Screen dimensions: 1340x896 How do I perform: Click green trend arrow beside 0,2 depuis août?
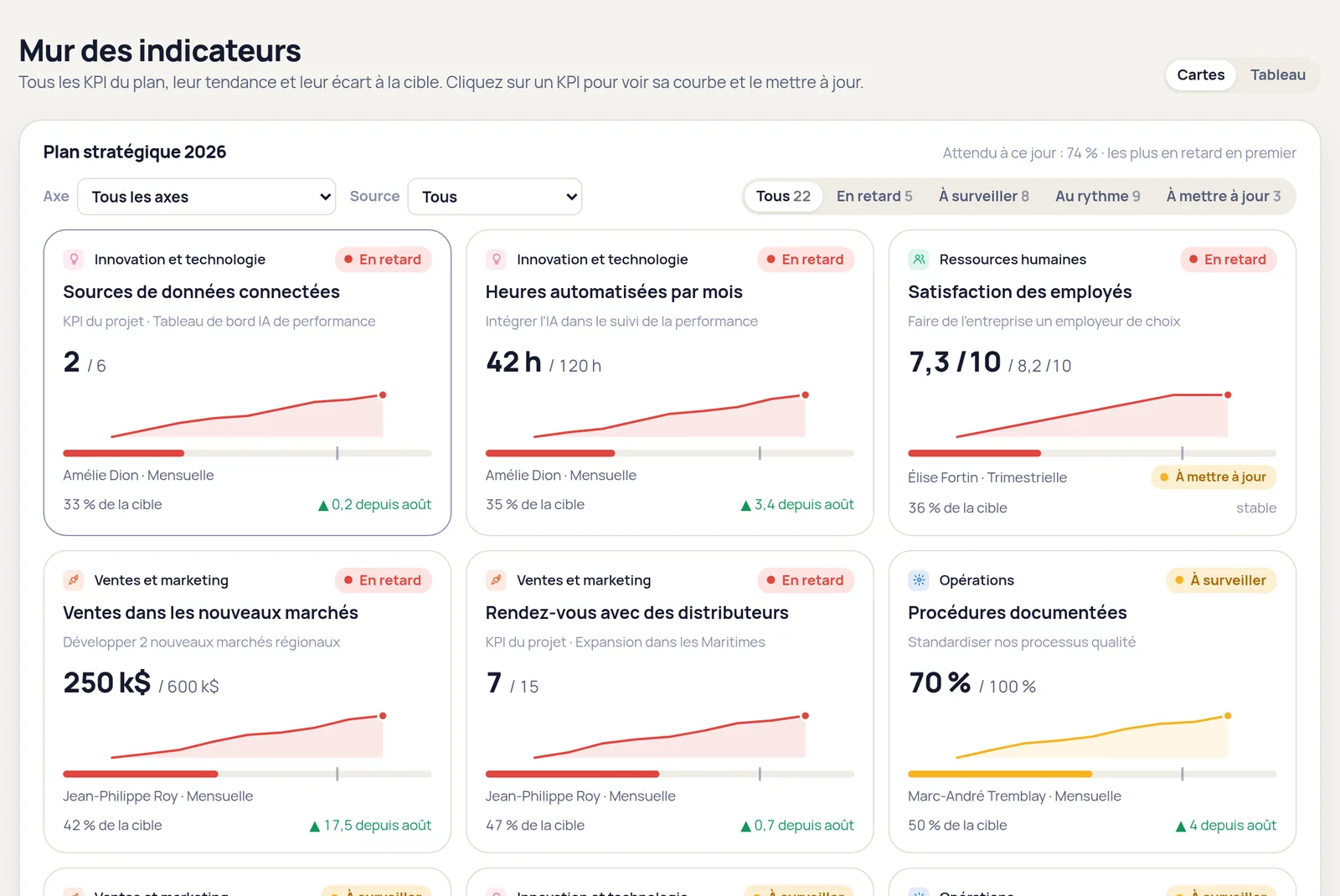click(323, 505)
